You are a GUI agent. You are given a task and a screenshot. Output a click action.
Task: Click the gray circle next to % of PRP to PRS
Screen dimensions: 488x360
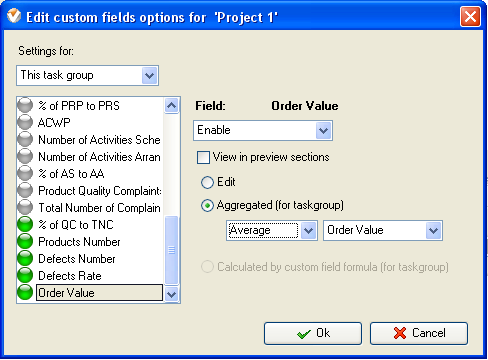(25, 105)
